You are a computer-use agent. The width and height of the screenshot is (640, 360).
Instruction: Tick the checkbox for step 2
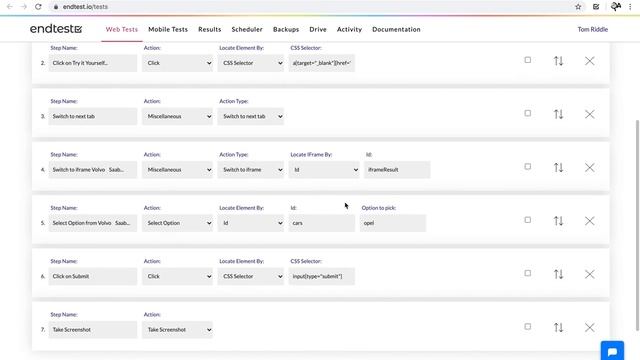(x=527, y=60)
